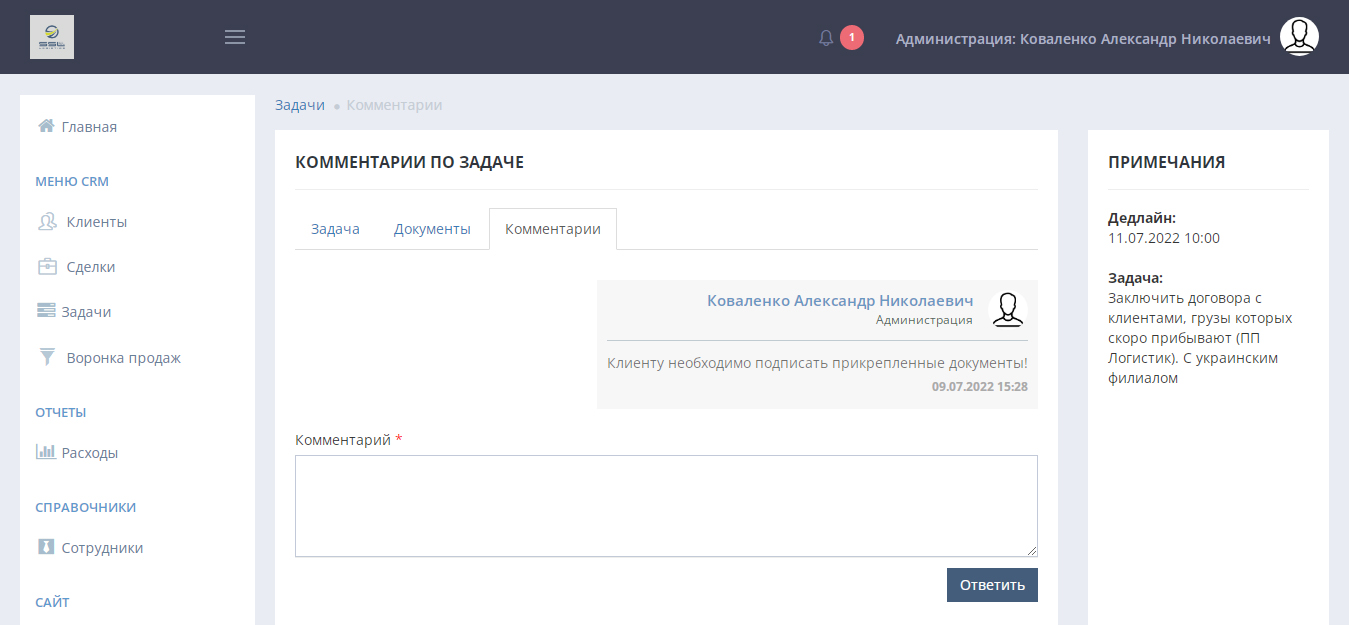
Task: Click the Расходы bar chart icon
Action: (x=46, y=452)
